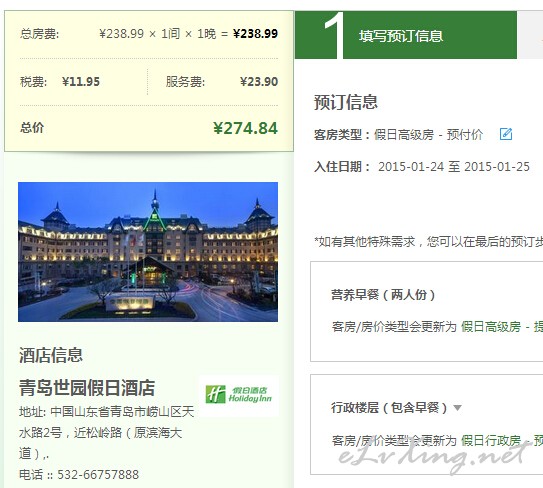Click the hotel name 青岛世园假日酒店

tap(87, 388)
